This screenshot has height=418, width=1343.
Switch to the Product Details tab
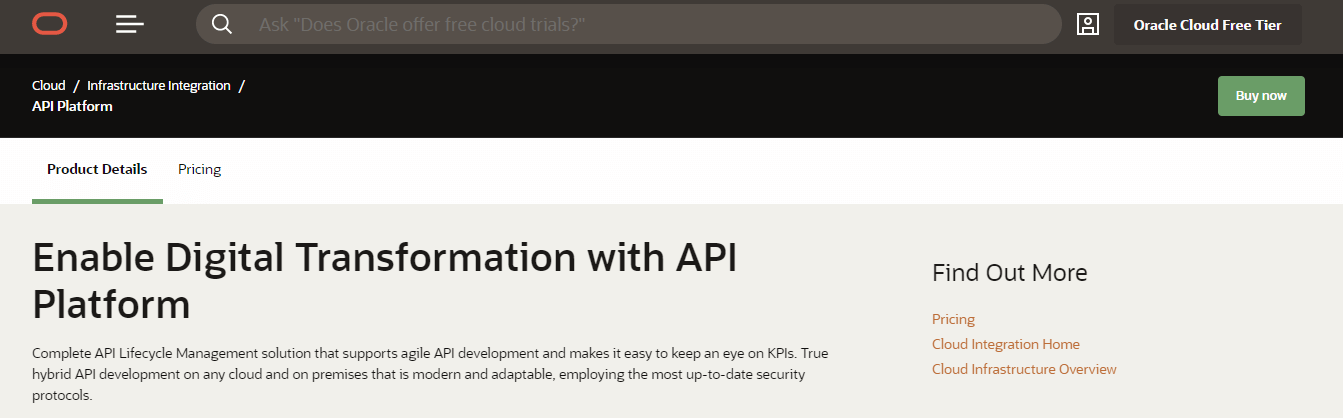click(x=97, y=170)
